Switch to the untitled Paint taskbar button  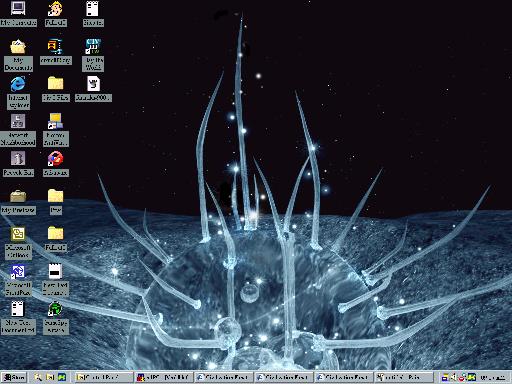403,377
